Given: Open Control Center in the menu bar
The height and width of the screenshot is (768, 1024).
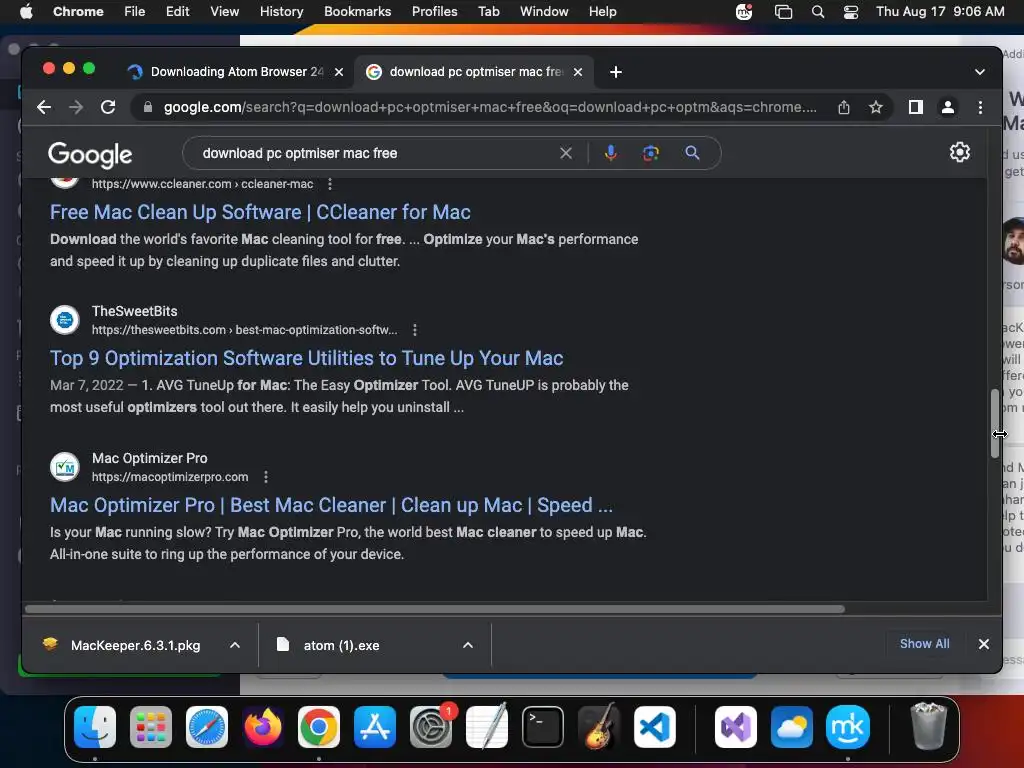Looking at the screenshot, I should click(x=851, y=12).
